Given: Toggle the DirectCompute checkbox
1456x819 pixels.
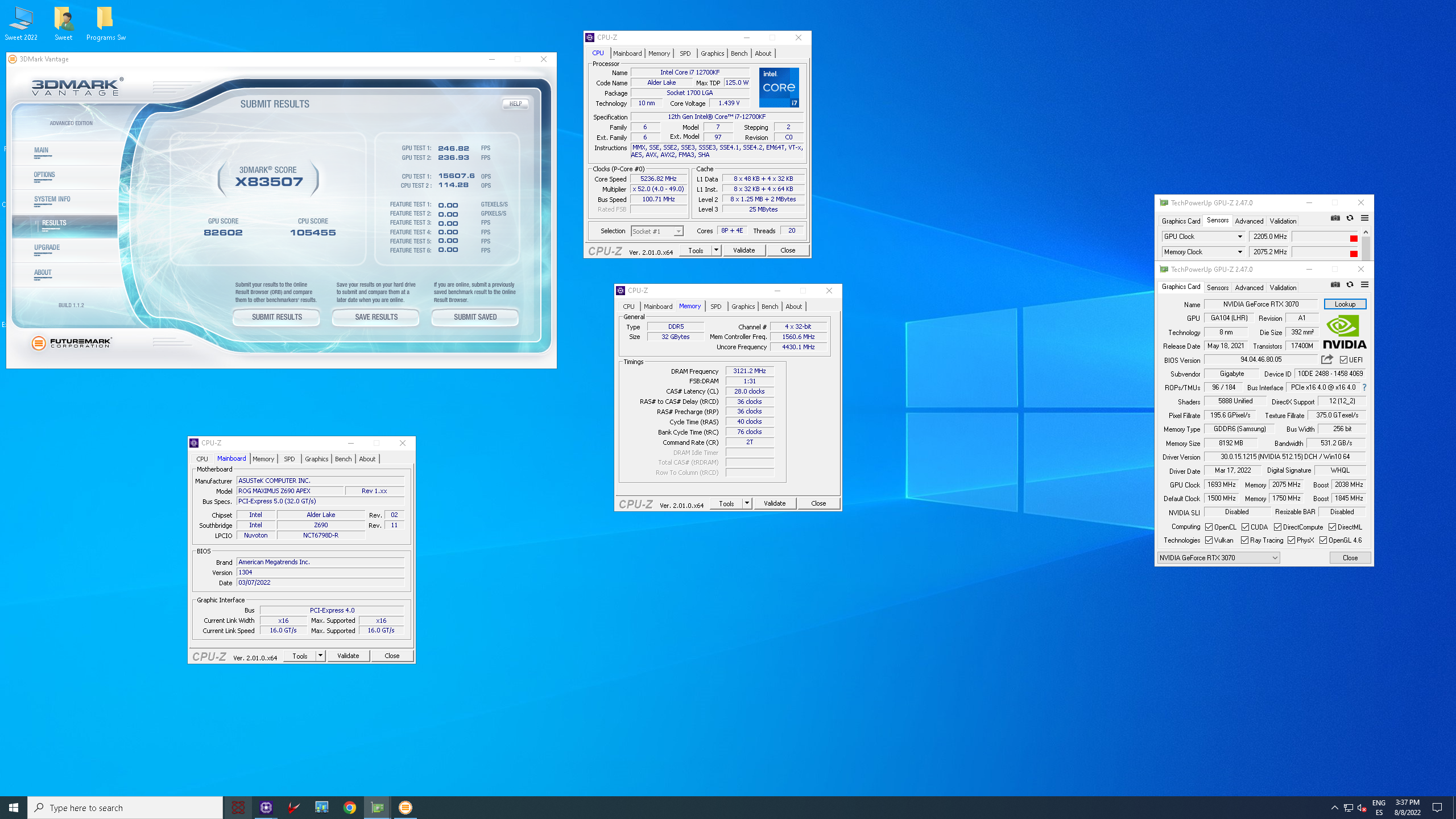Looking at the screenshot, I should pos(1278,527).
